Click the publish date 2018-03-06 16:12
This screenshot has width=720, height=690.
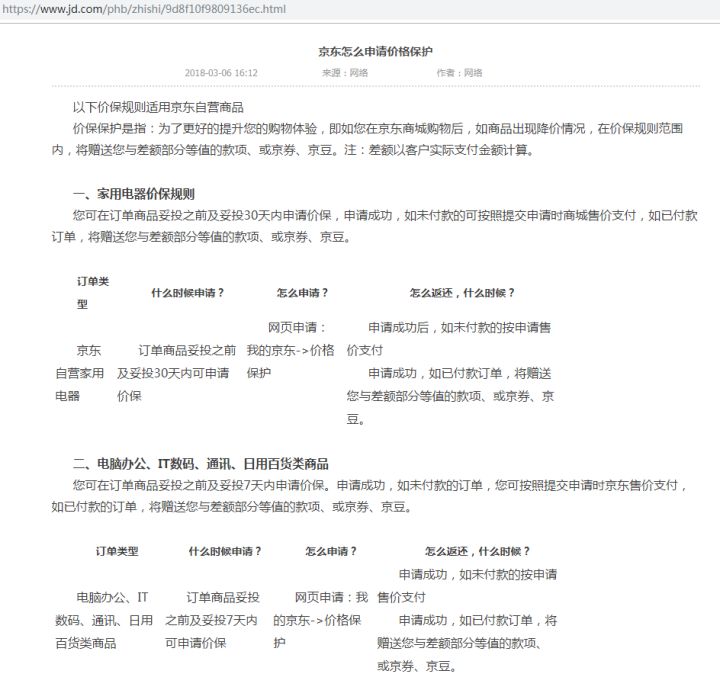tap(221, 73)
